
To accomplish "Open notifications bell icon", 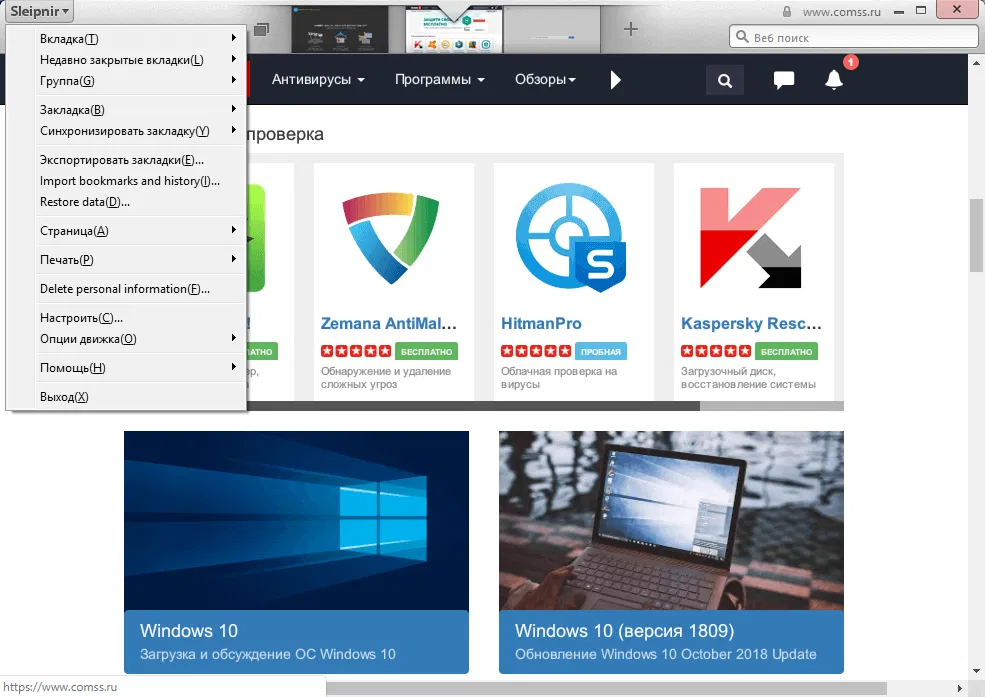I will [834, 80].
